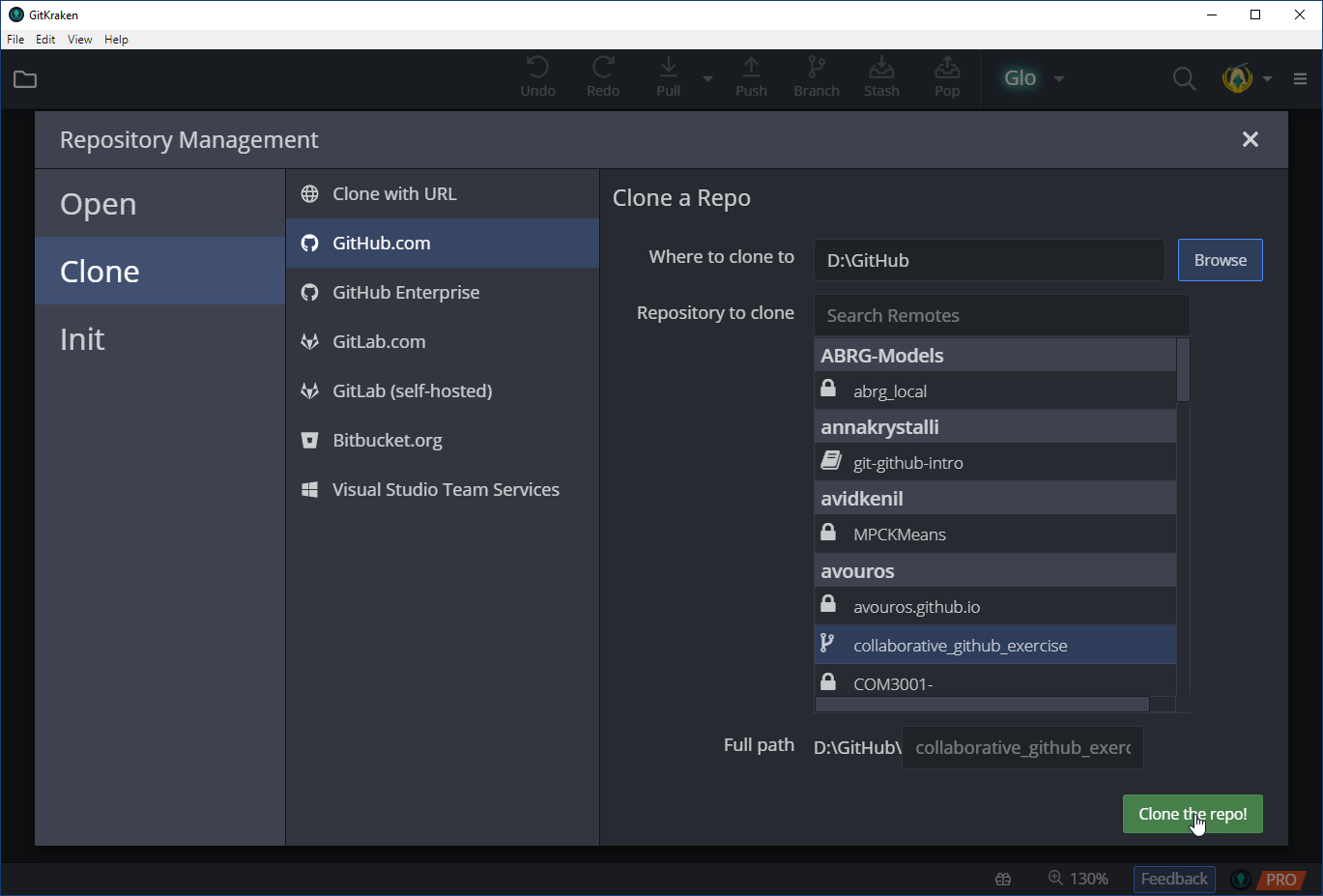Select the avouros.github.io repository
Screen dimensions: 1323x896
[x=995, y=606]
